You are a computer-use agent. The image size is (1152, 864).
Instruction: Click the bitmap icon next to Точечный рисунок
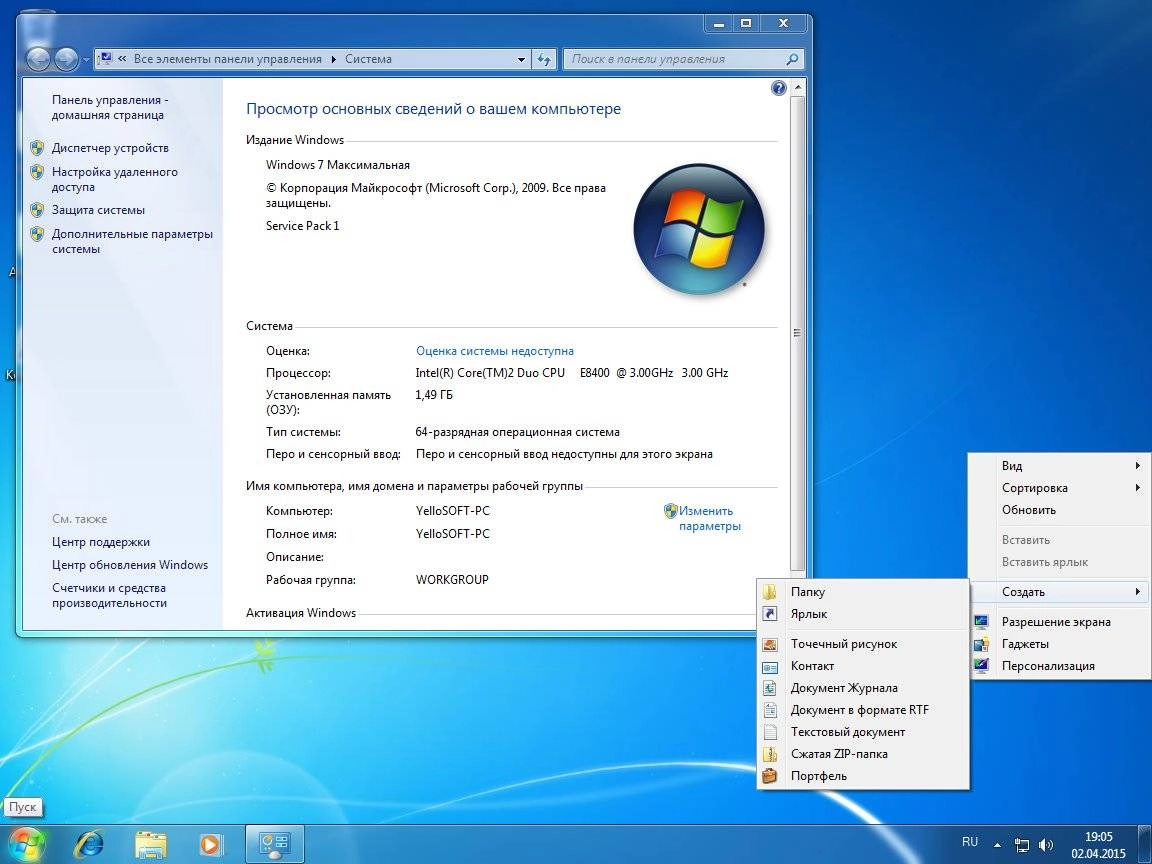[769, 644]
